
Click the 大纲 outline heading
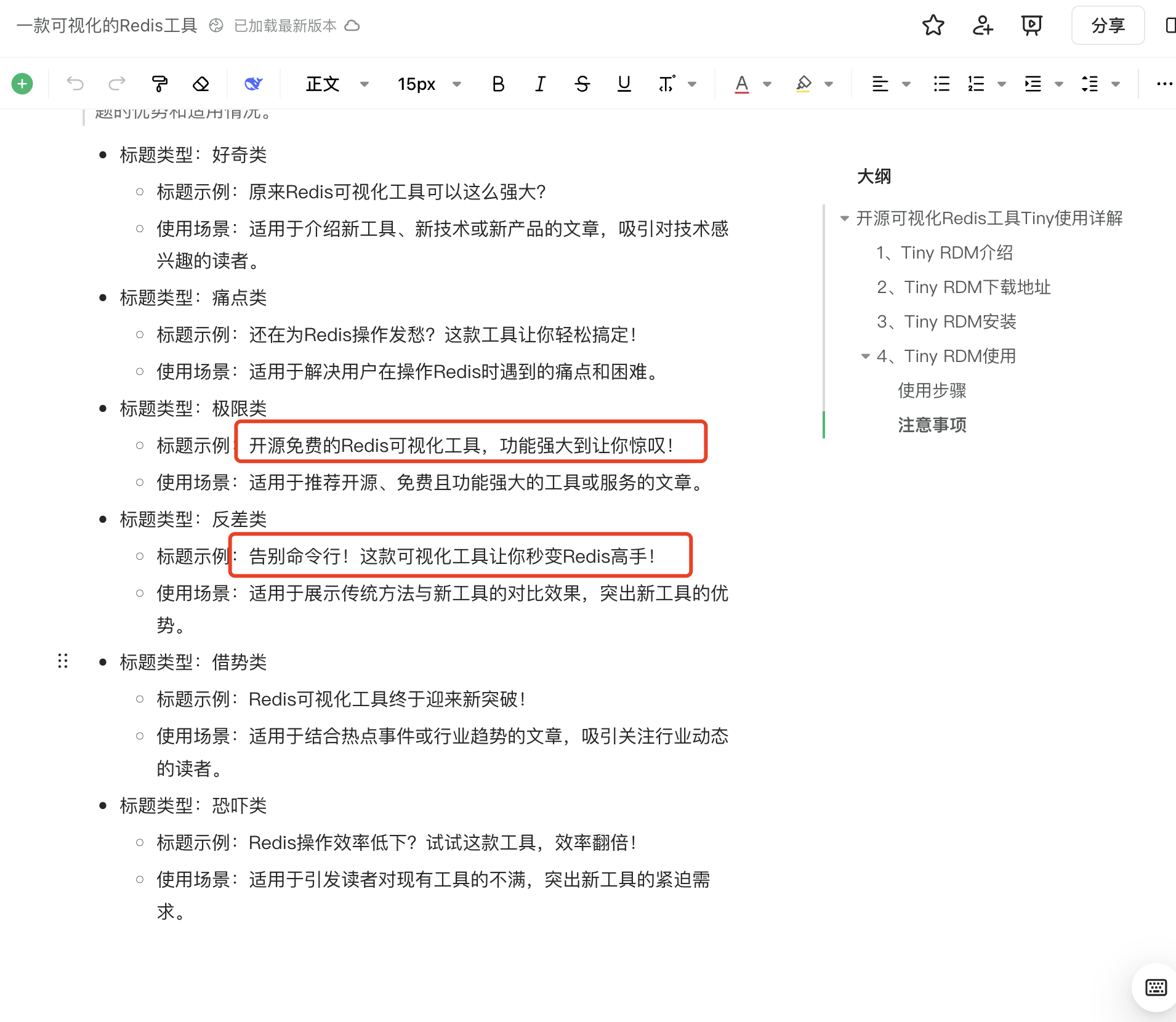tap(874, 177)
